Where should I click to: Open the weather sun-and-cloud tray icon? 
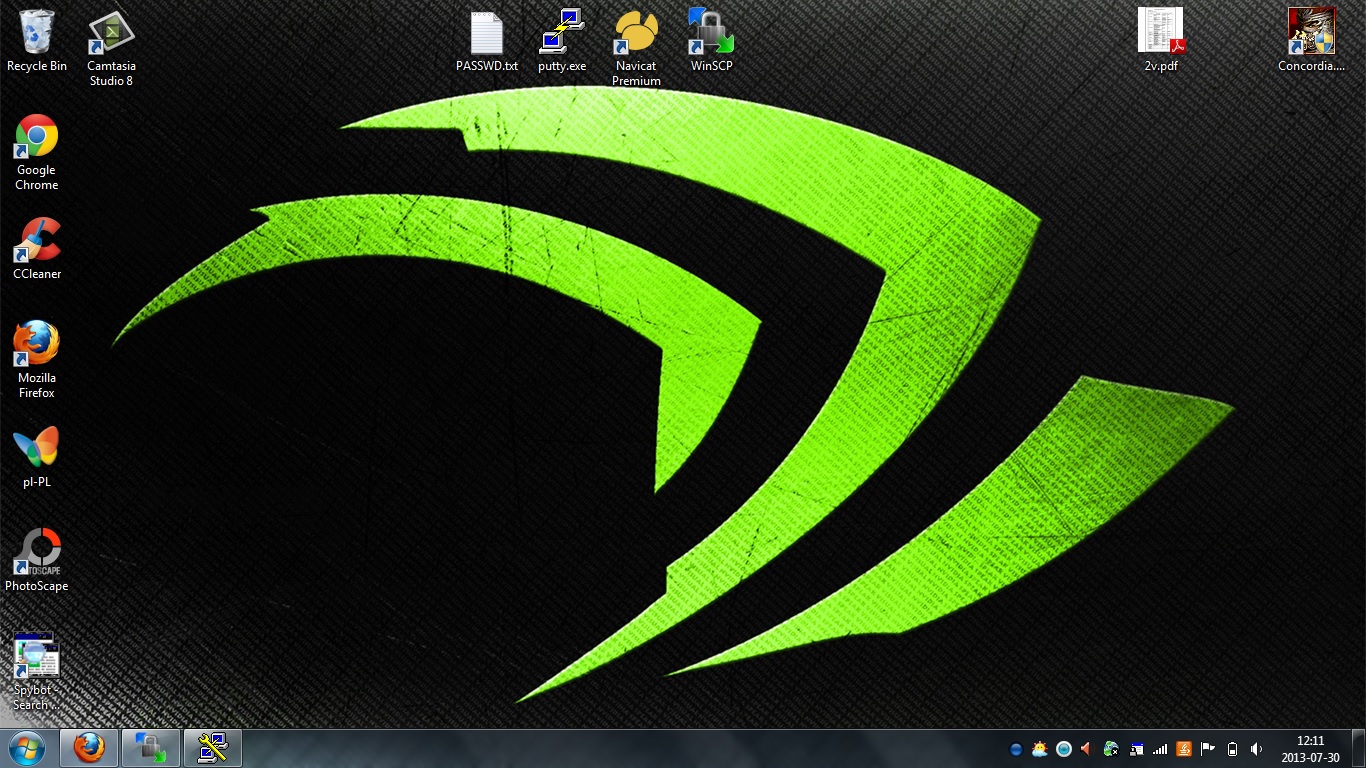[1040, 749]
